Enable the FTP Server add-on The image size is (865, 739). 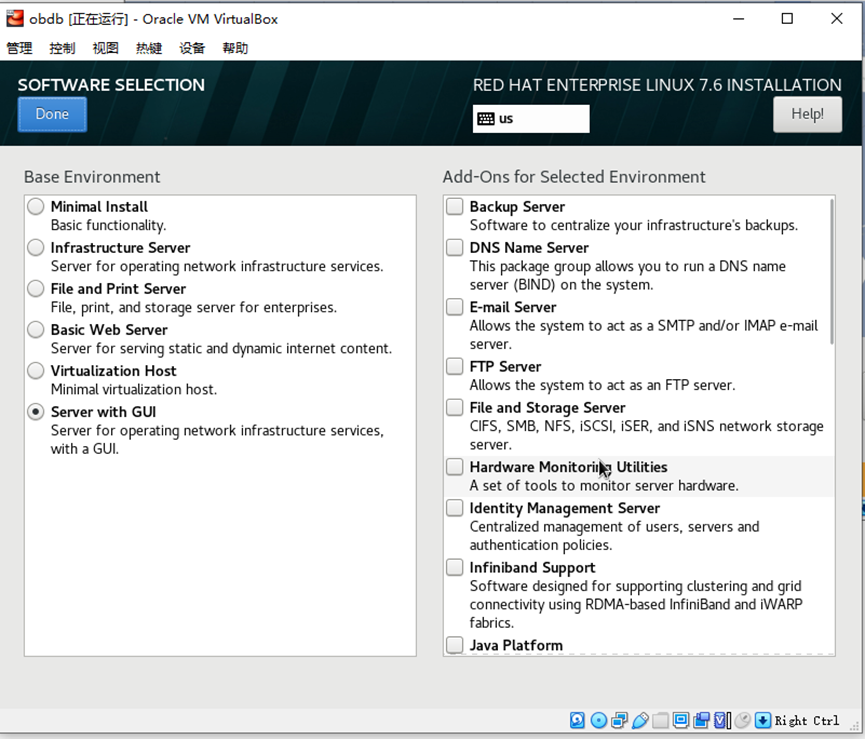454,367
